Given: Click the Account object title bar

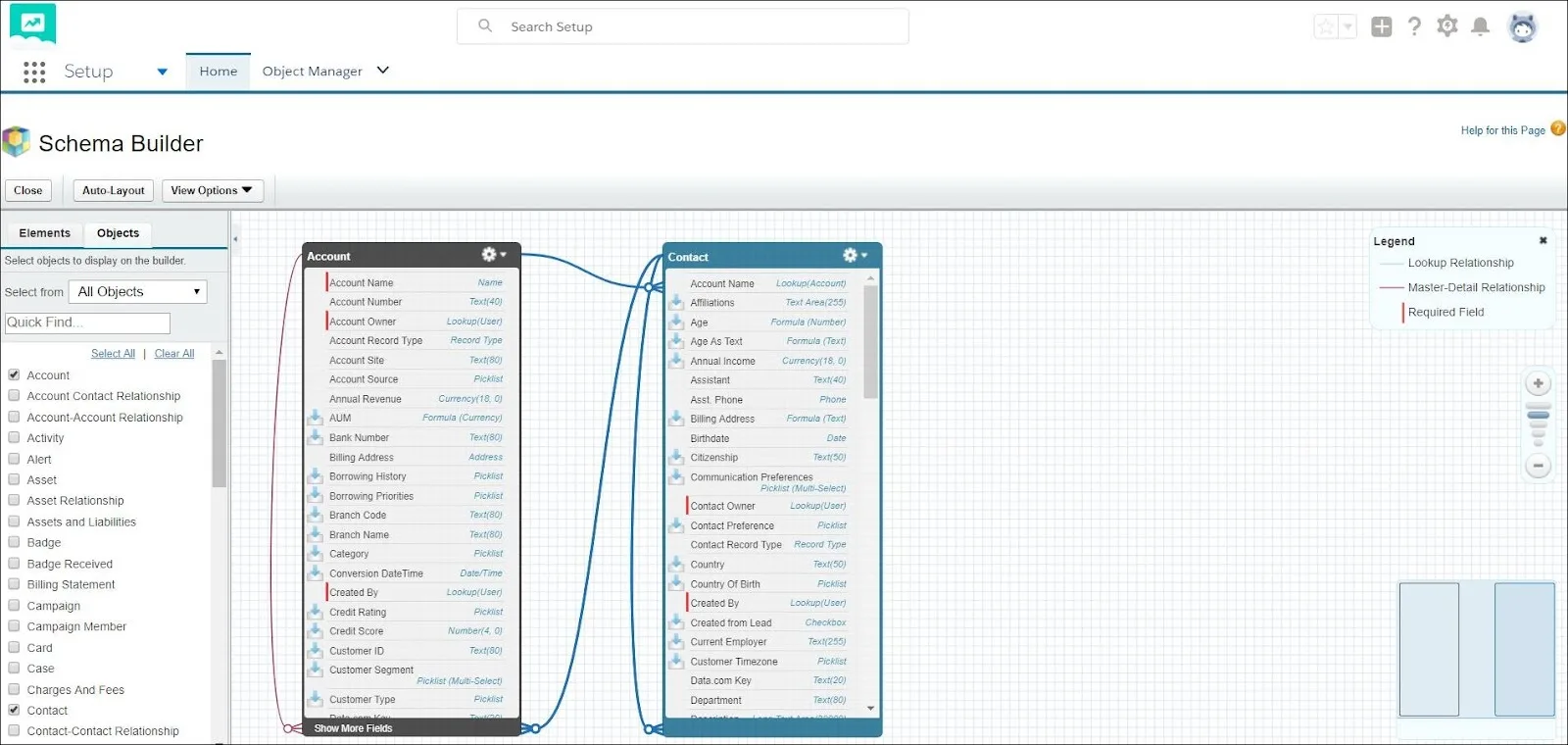Looking at the screenshot, I should (x=412, y=256).
